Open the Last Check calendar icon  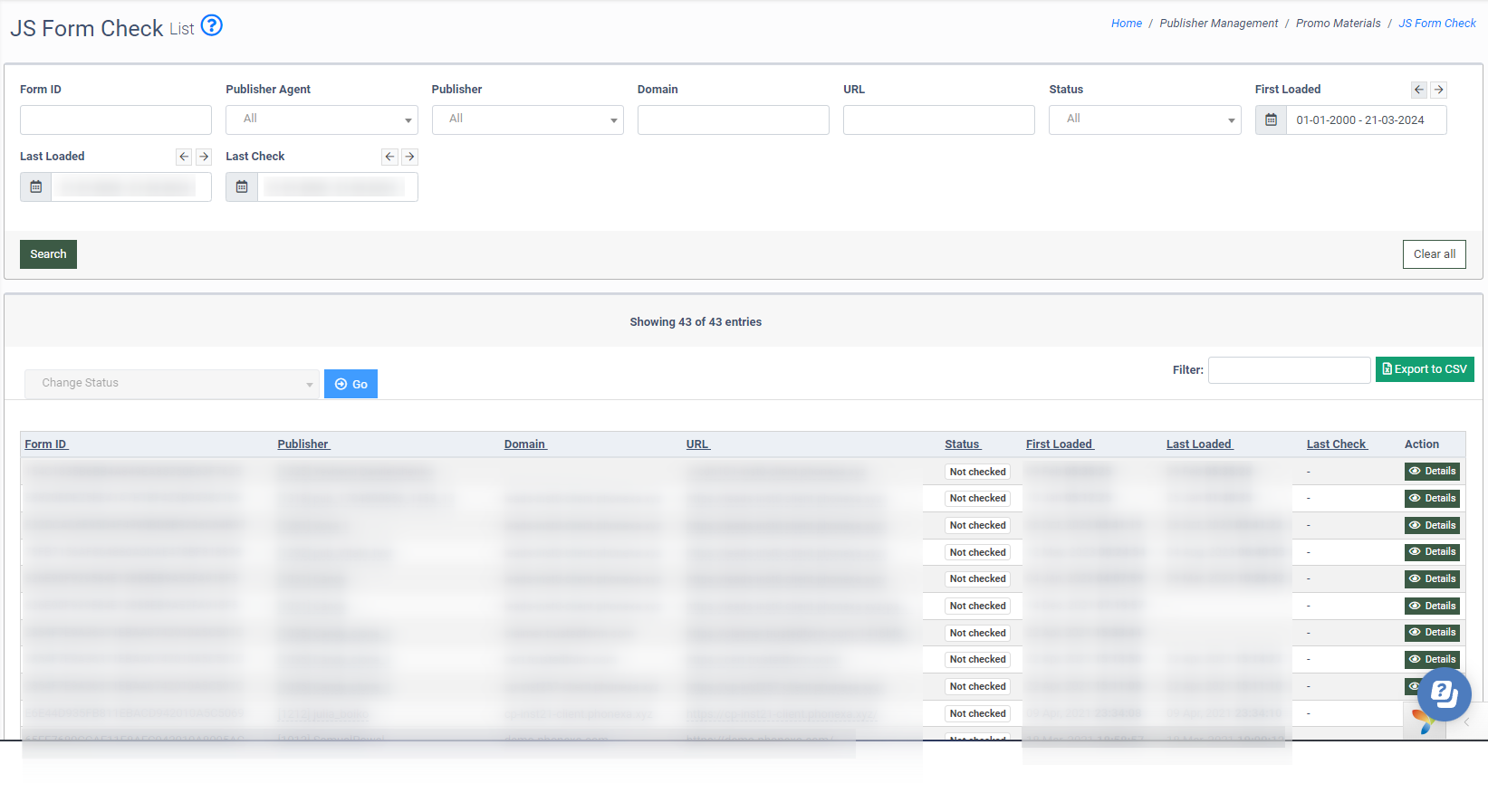pyautogui.click(x=242, y=187)
